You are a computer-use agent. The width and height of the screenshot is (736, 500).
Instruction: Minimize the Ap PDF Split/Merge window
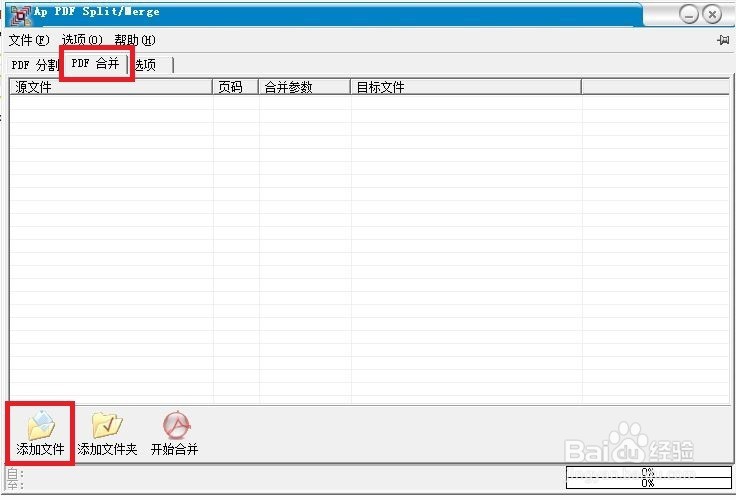(x=689, y=15)
